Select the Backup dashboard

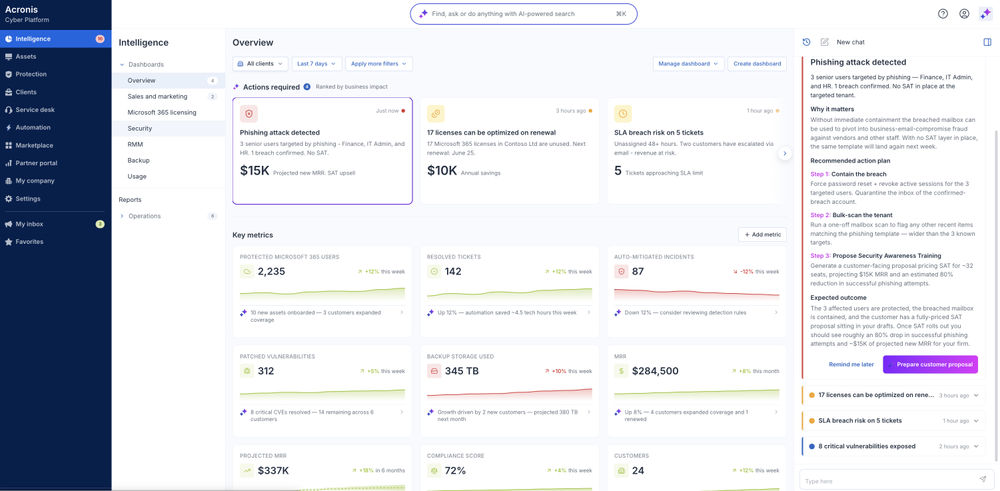[x=168, y=160]
